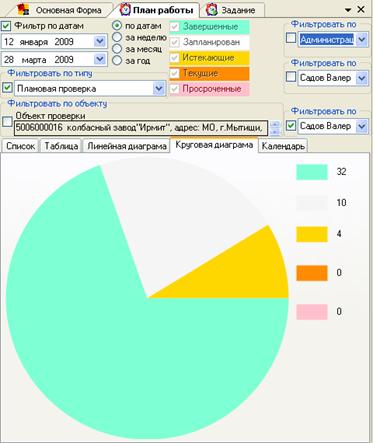The image size is (373, 443).
Task: Toggle the Фильтр по датам checkbox
Action: 6,26
